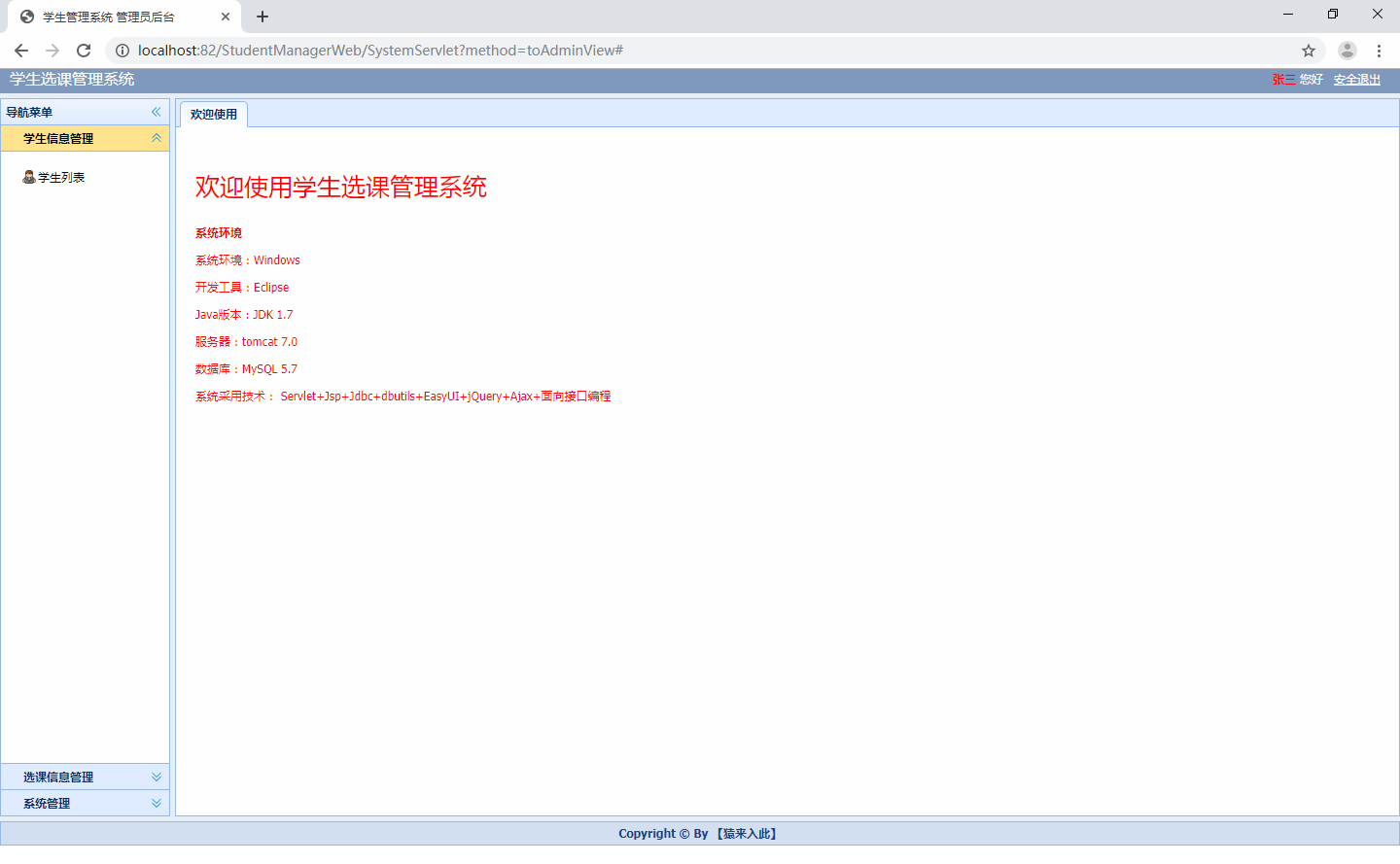Click the 学生选课管理系统 header title
The width and height of the screenshot is (1400, 864).
(x=72, y=80)
